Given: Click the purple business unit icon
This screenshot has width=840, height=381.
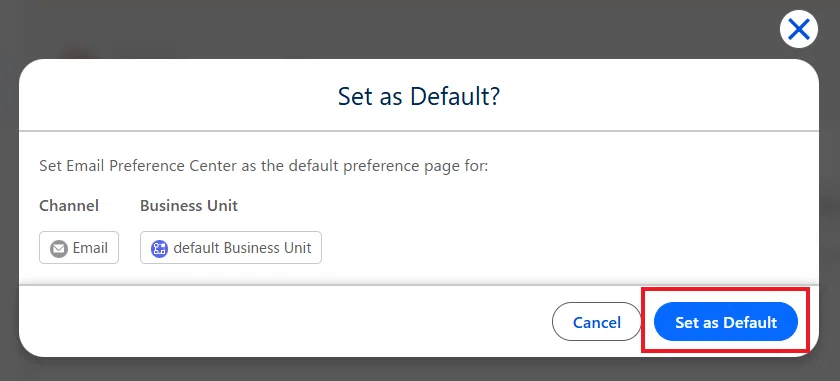Looking at the screenshot, I should coord(159,248).
